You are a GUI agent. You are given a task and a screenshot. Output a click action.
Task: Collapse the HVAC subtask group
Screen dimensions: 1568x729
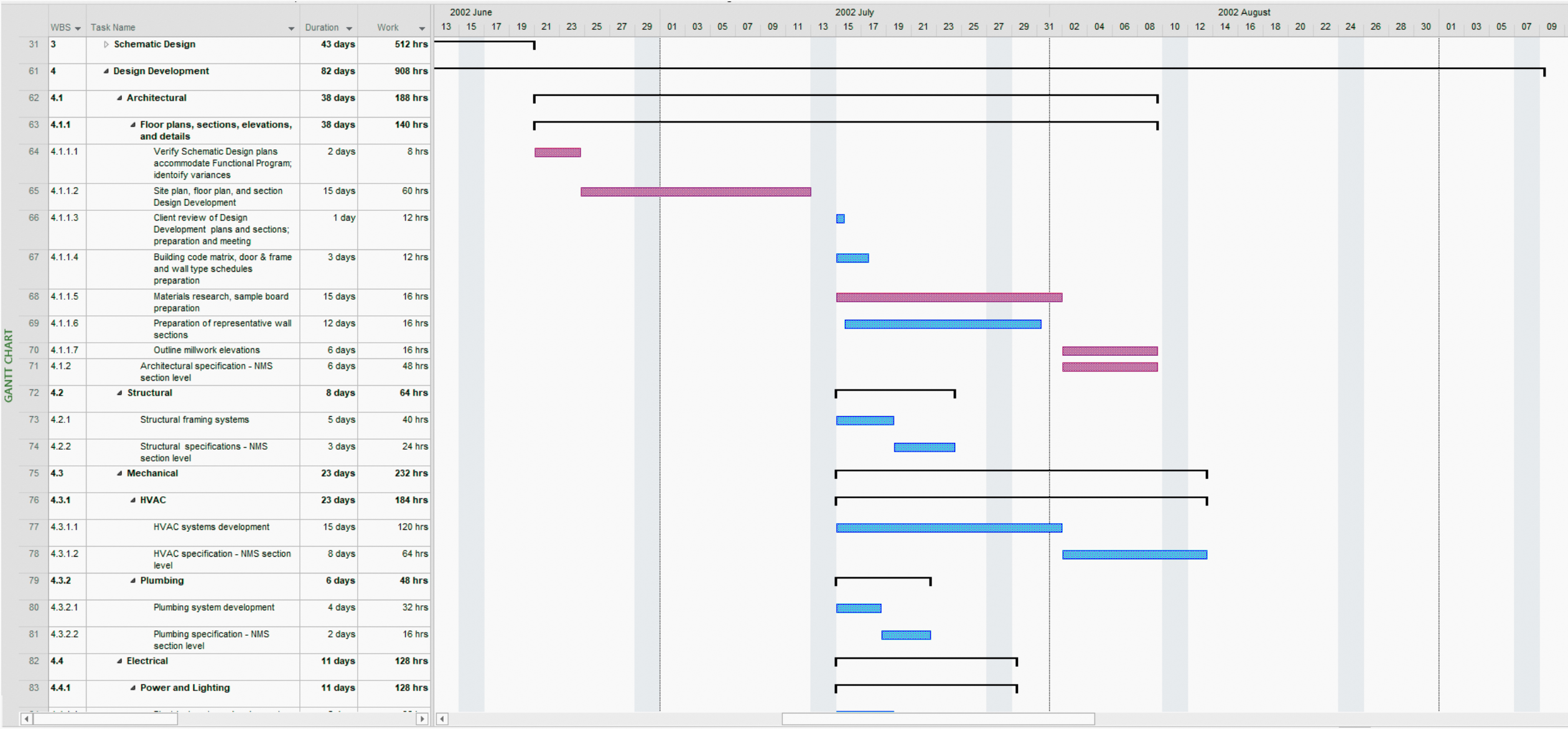point(133,500)
